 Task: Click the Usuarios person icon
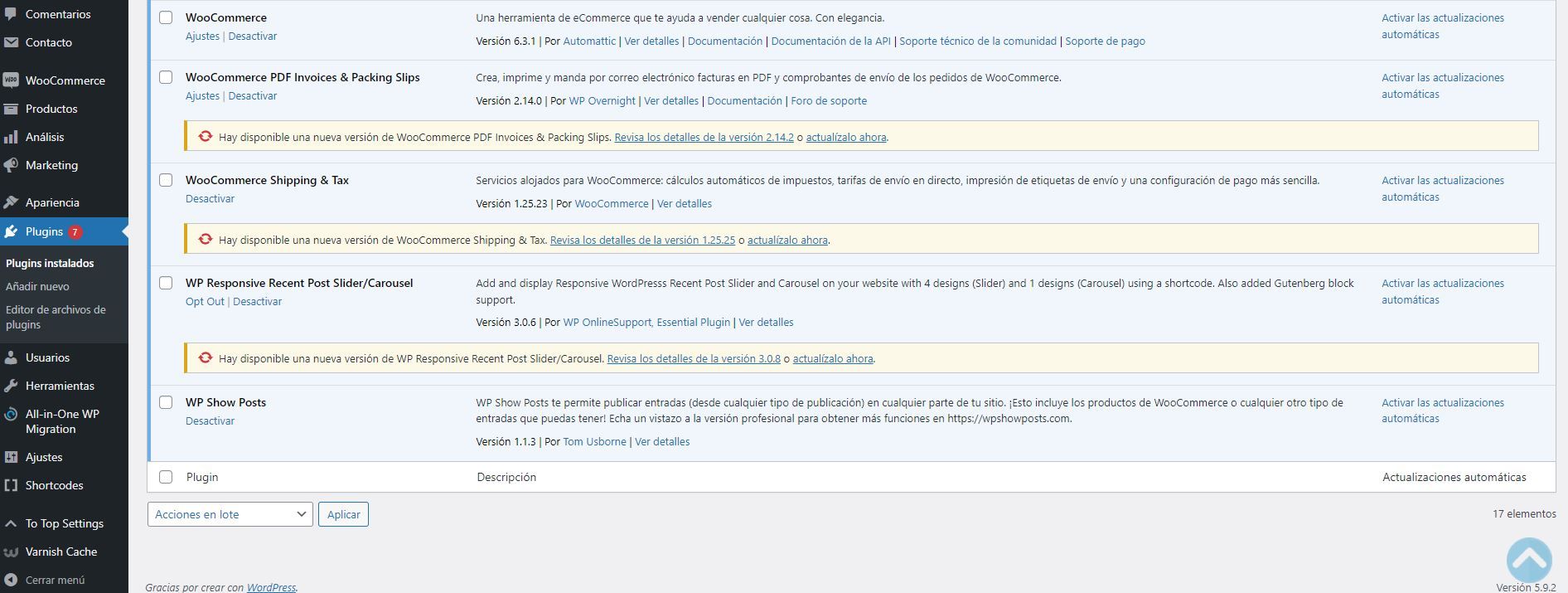[11, 357]
